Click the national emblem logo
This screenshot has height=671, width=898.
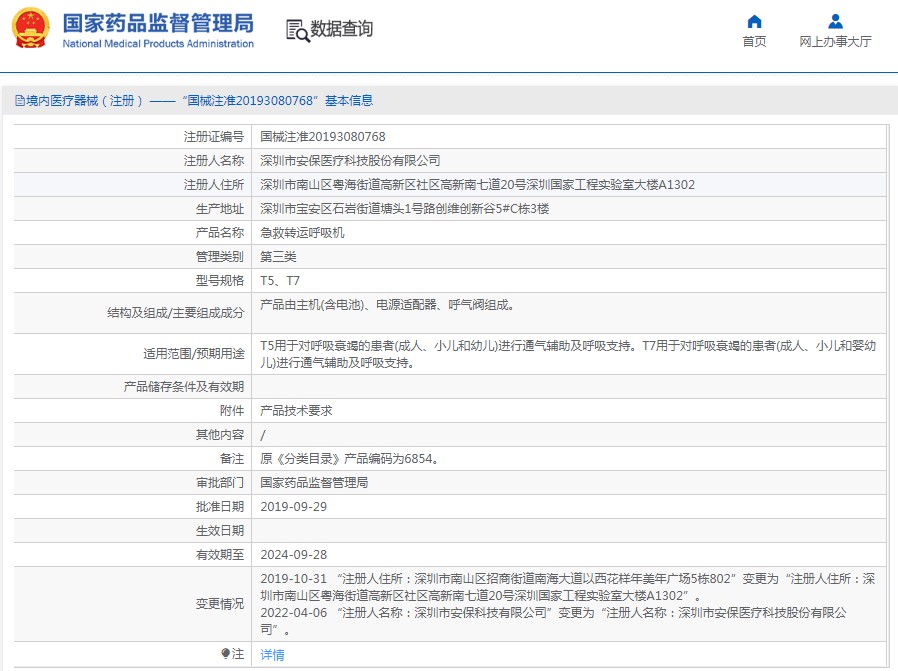point(30,29)
